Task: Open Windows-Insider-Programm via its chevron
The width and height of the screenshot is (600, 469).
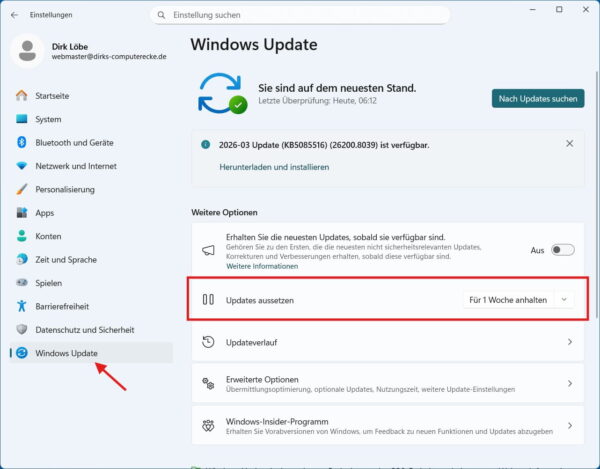Action: [x=570, y=425]
